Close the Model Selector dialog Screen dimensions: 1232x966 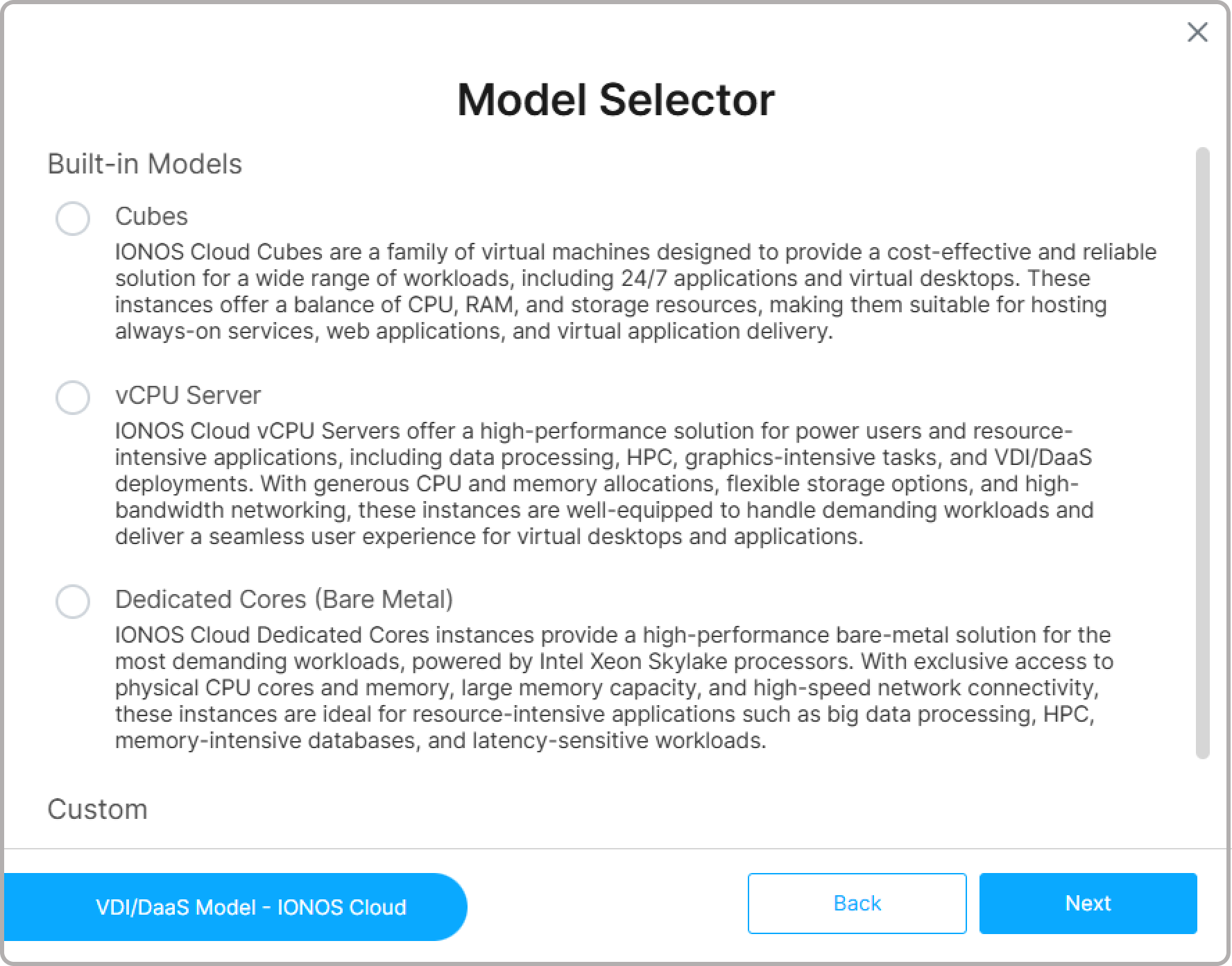coord(1197,32)
